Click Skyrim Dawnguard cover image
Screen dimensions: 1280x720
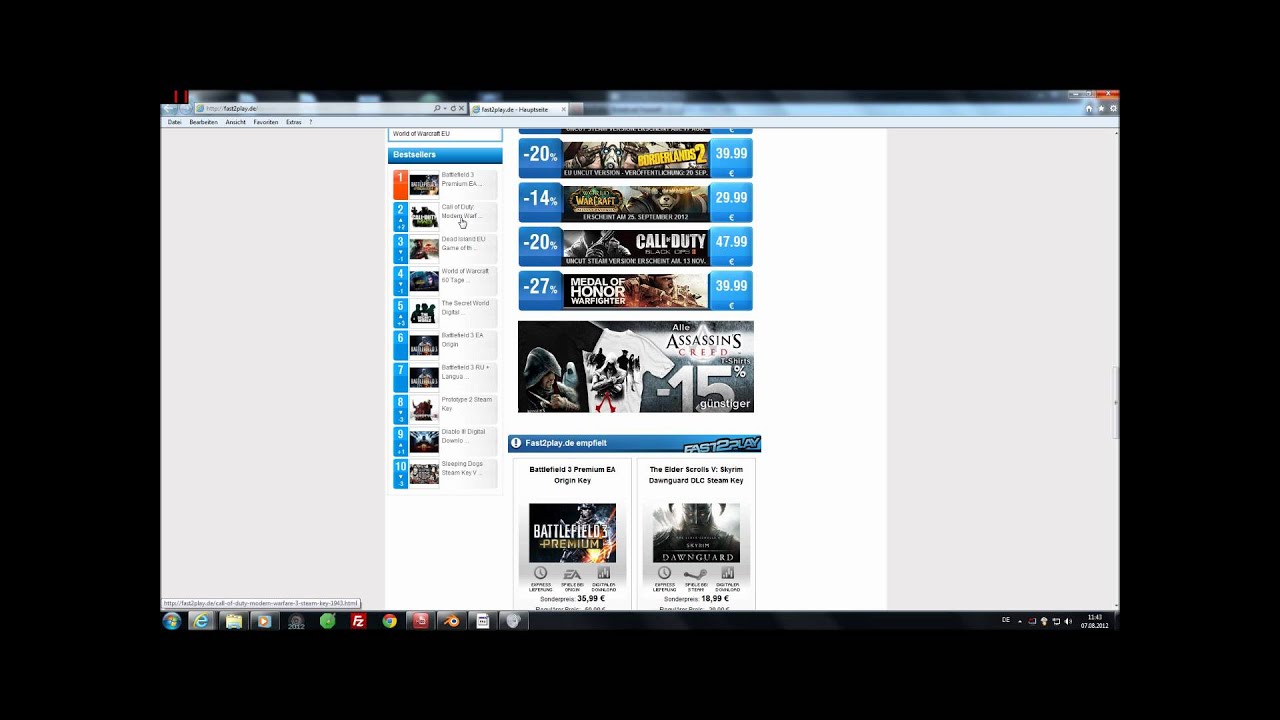pyautogui.click(x=696, y=533)
